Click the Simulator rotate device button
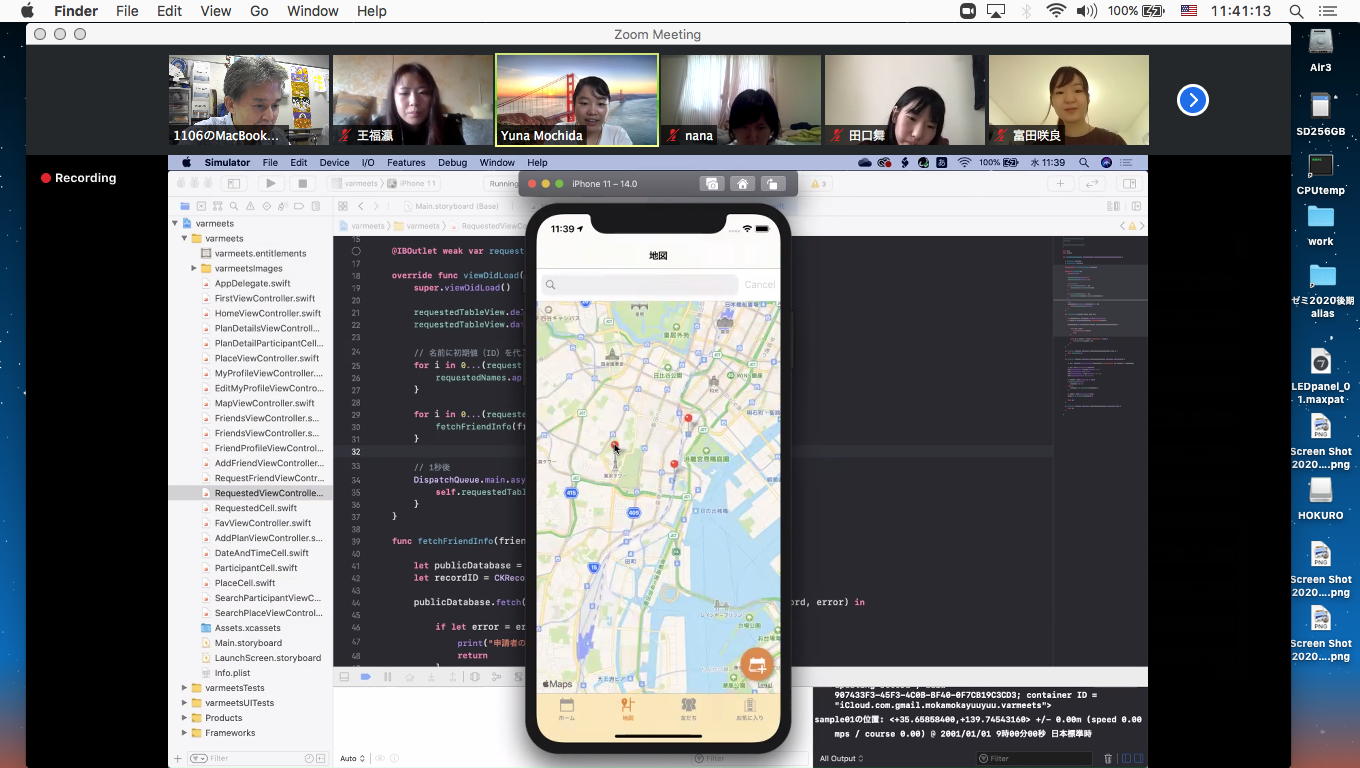This screenshot has height=768, width=1360. pos(772,184)
